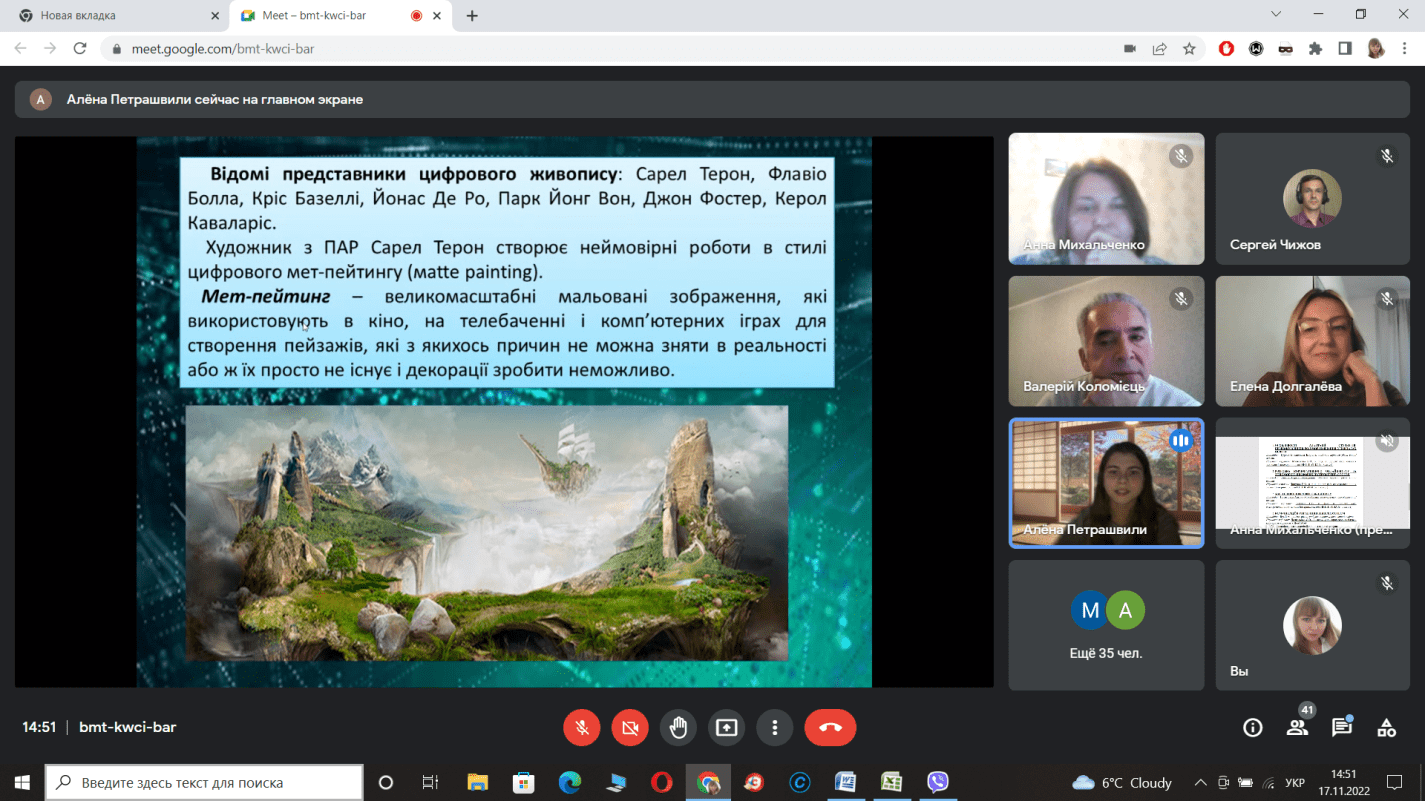View site information lock icon
The height and width of the screenshot is (801, 1425).
(x=117, y=48)
